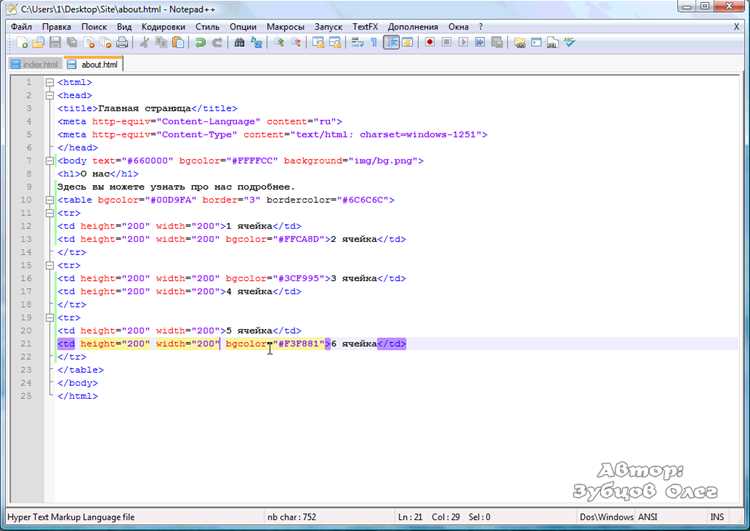This screenshot has width=750, height=531.
Task: Click the INS indicator in status bar
Action: coord(717,517)
